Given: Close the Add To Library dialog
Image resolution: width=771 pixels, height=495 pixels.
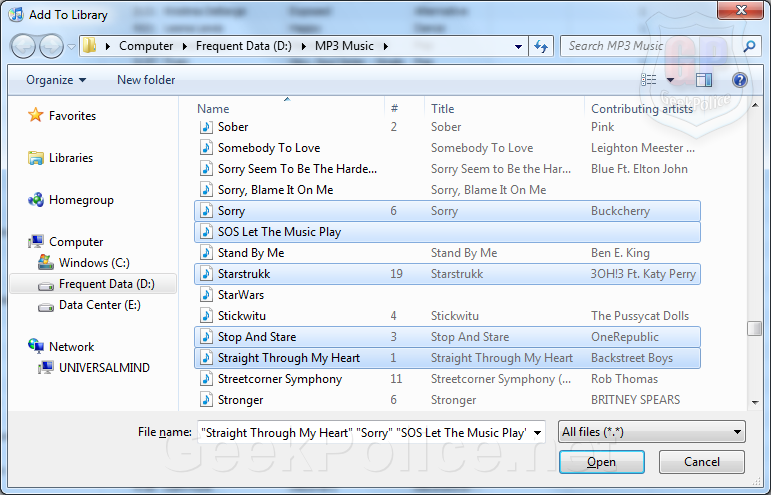Looking at the screenshot, I should point(740,10).
